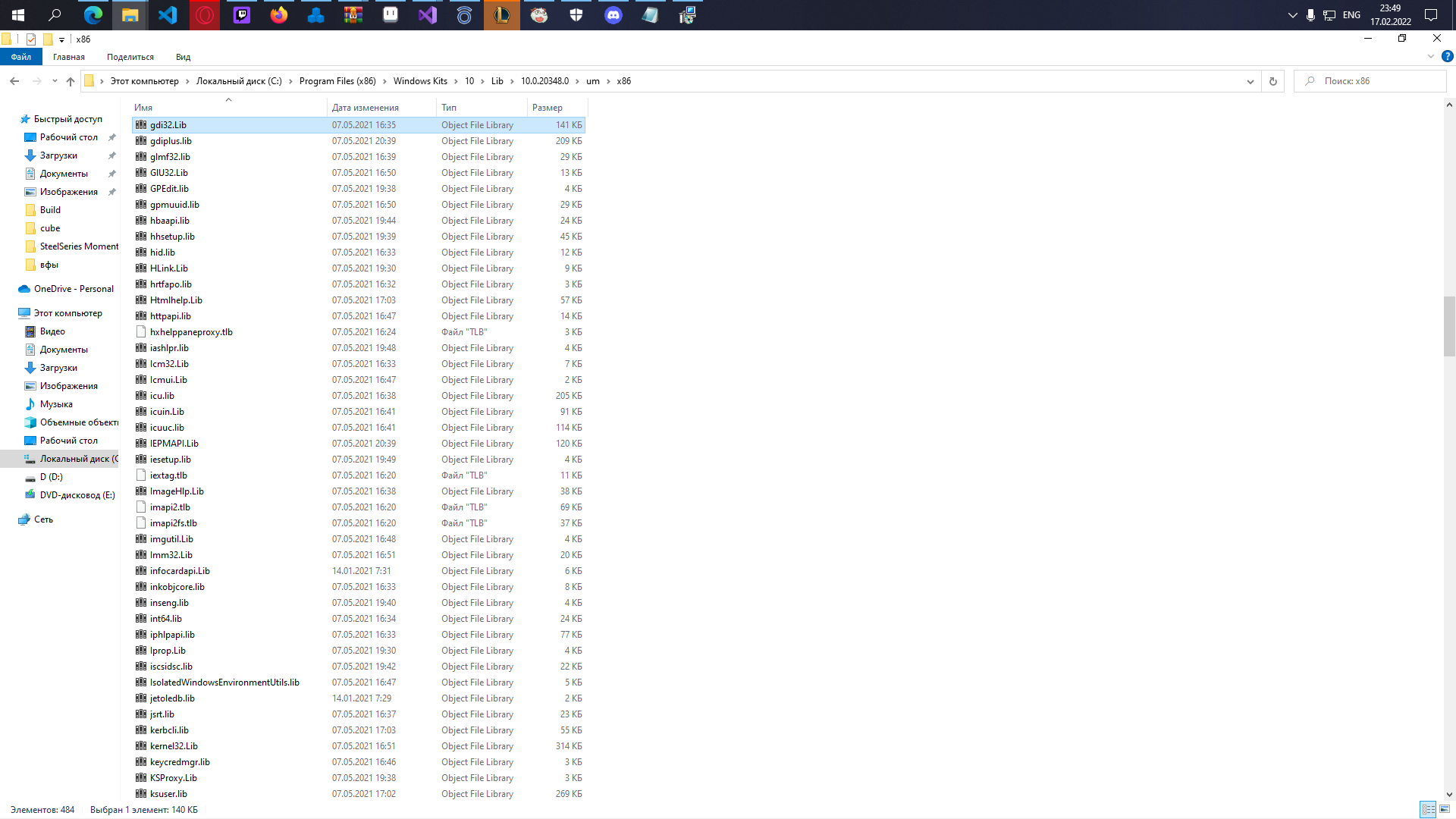Select file imapi2fs.tlb
This screenshot has height=819, width=1456.
pos(358,523)
